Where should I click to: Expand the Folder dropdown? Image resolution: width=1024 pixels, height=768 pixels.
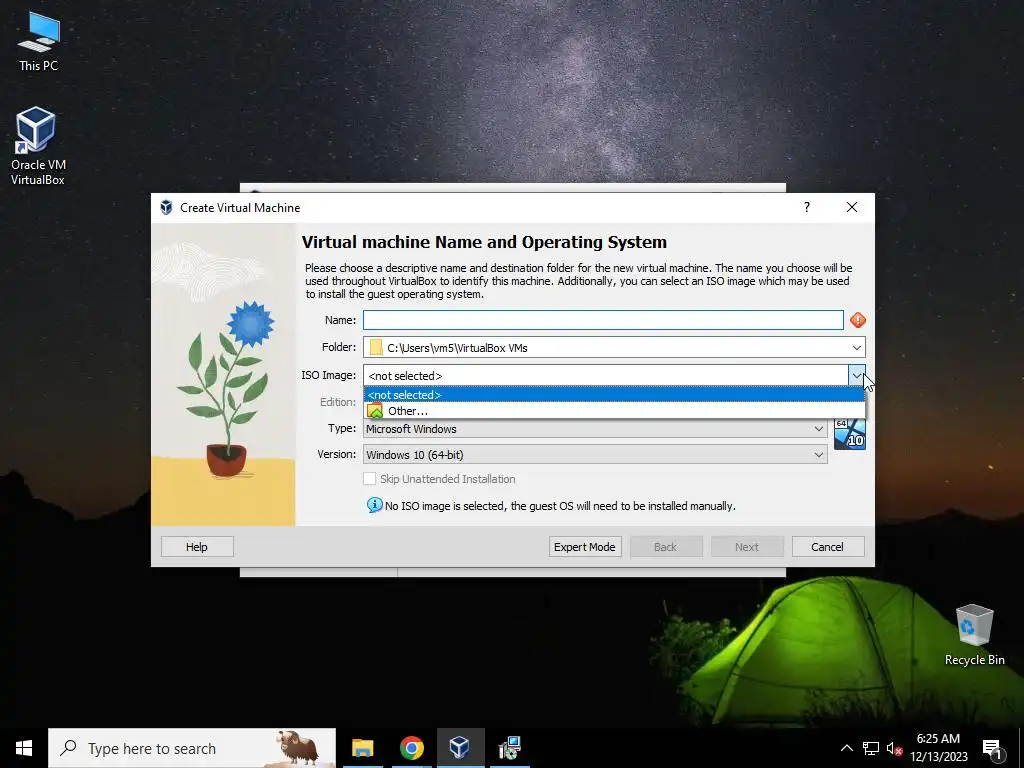(857, 347)
